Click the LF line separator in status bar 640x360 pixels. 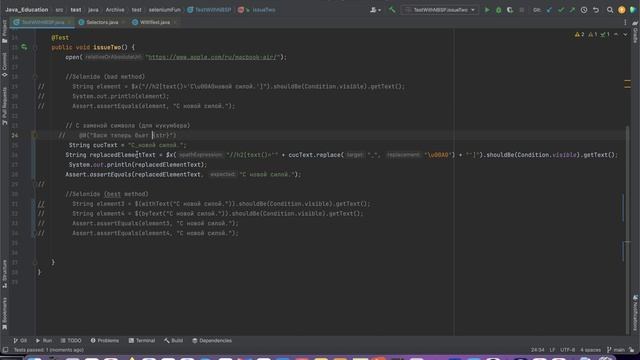[552, 350]
